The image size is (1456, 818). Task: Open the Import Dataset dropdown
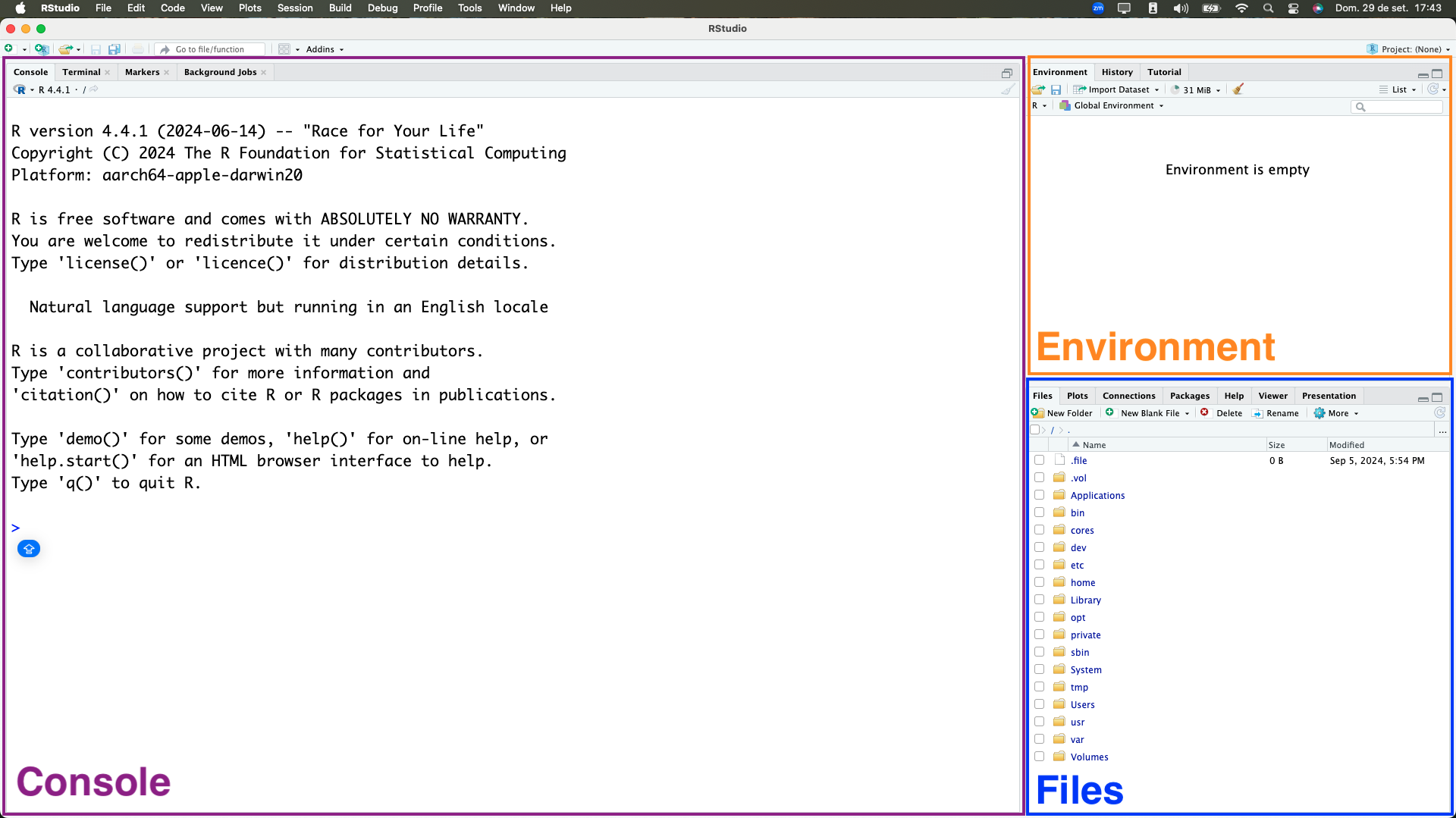pos(1116,89)
